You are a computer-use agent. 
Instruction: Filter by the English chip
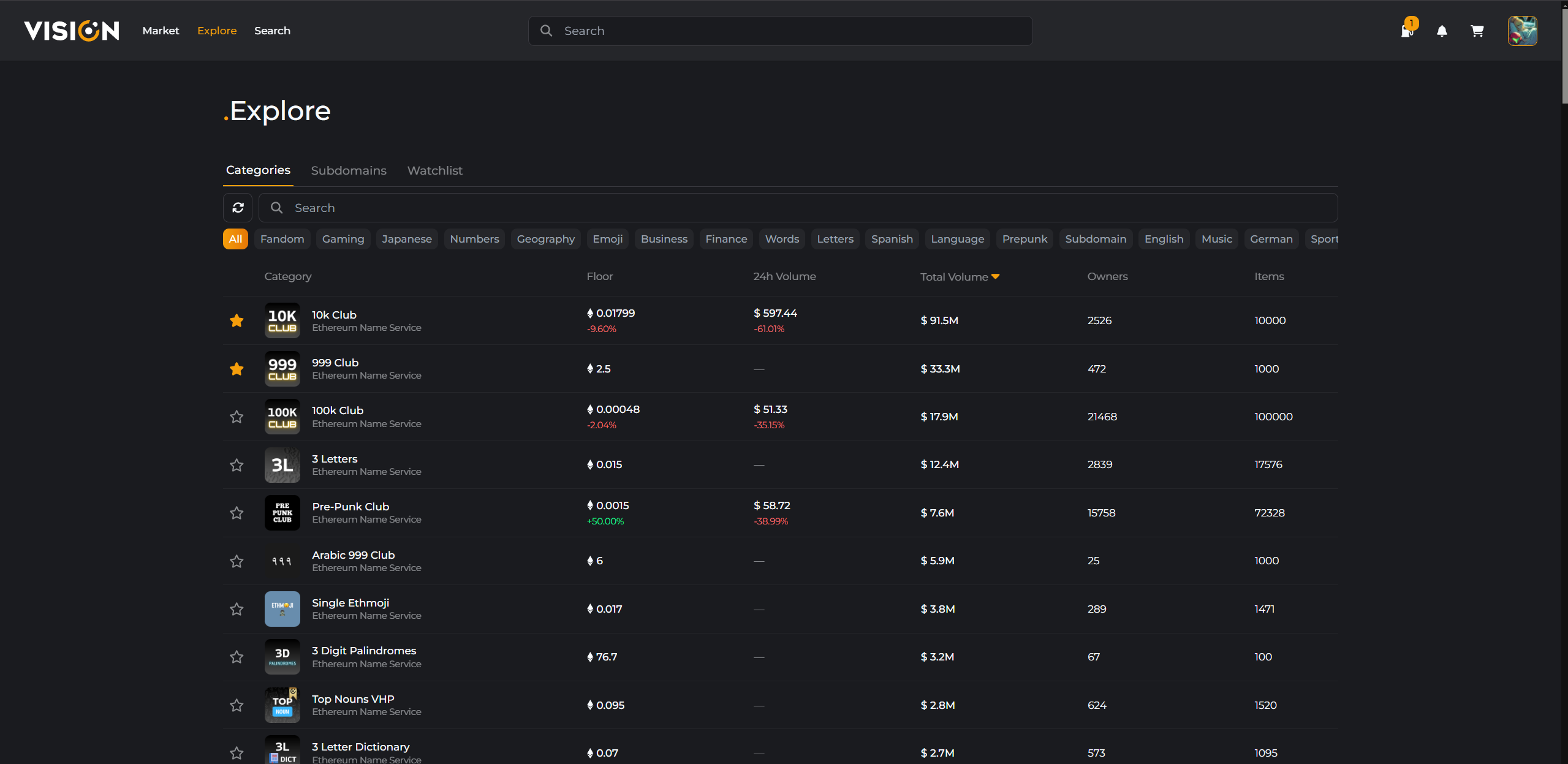(x=1164, y=239)
